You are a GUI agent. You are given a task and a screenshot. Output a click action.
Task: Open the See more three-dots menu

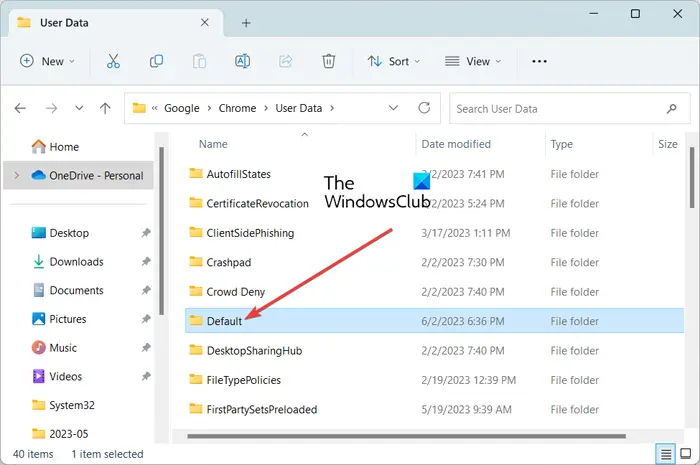(539, 61)
